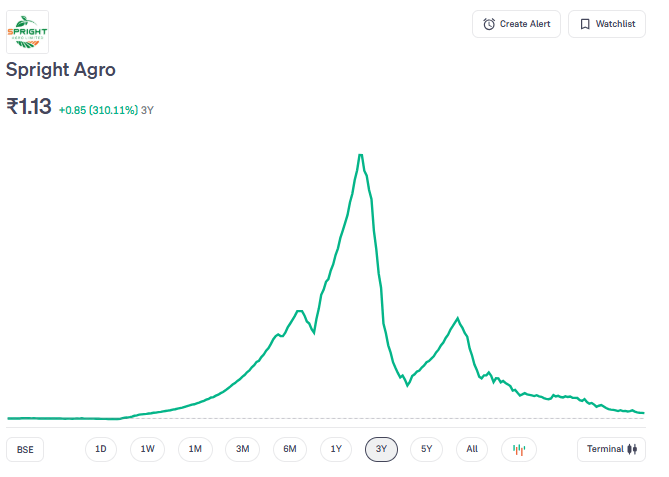Image resolution: width=669 pixels, height=477 pixels.
Task: Add stock to Watchlist
Action: (x=607, y=24)
